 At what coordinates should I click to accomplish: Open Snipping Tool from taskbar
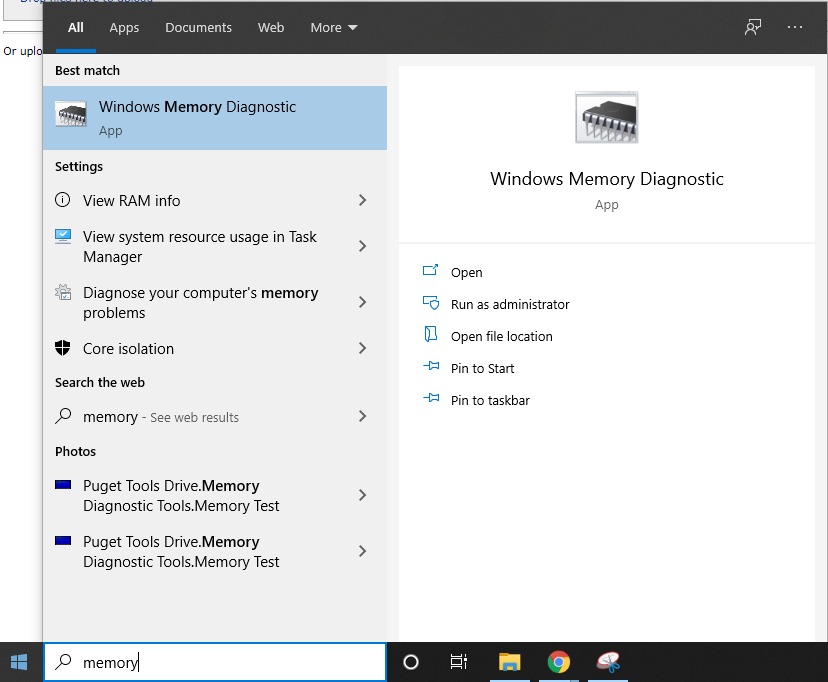point(608,662)
